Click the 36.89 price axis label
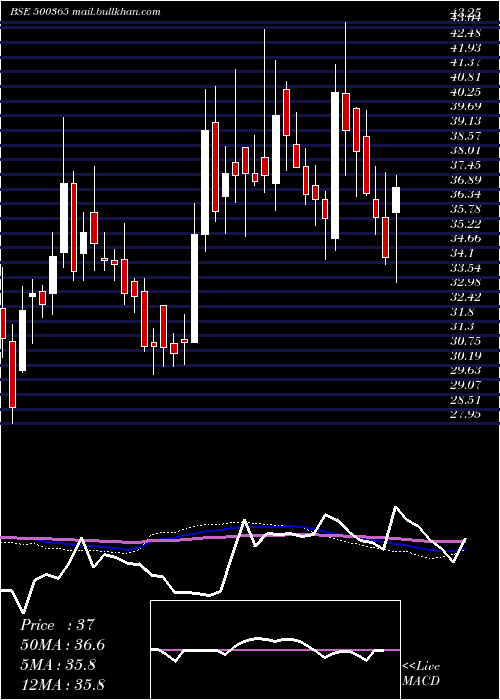 (466, 180)
